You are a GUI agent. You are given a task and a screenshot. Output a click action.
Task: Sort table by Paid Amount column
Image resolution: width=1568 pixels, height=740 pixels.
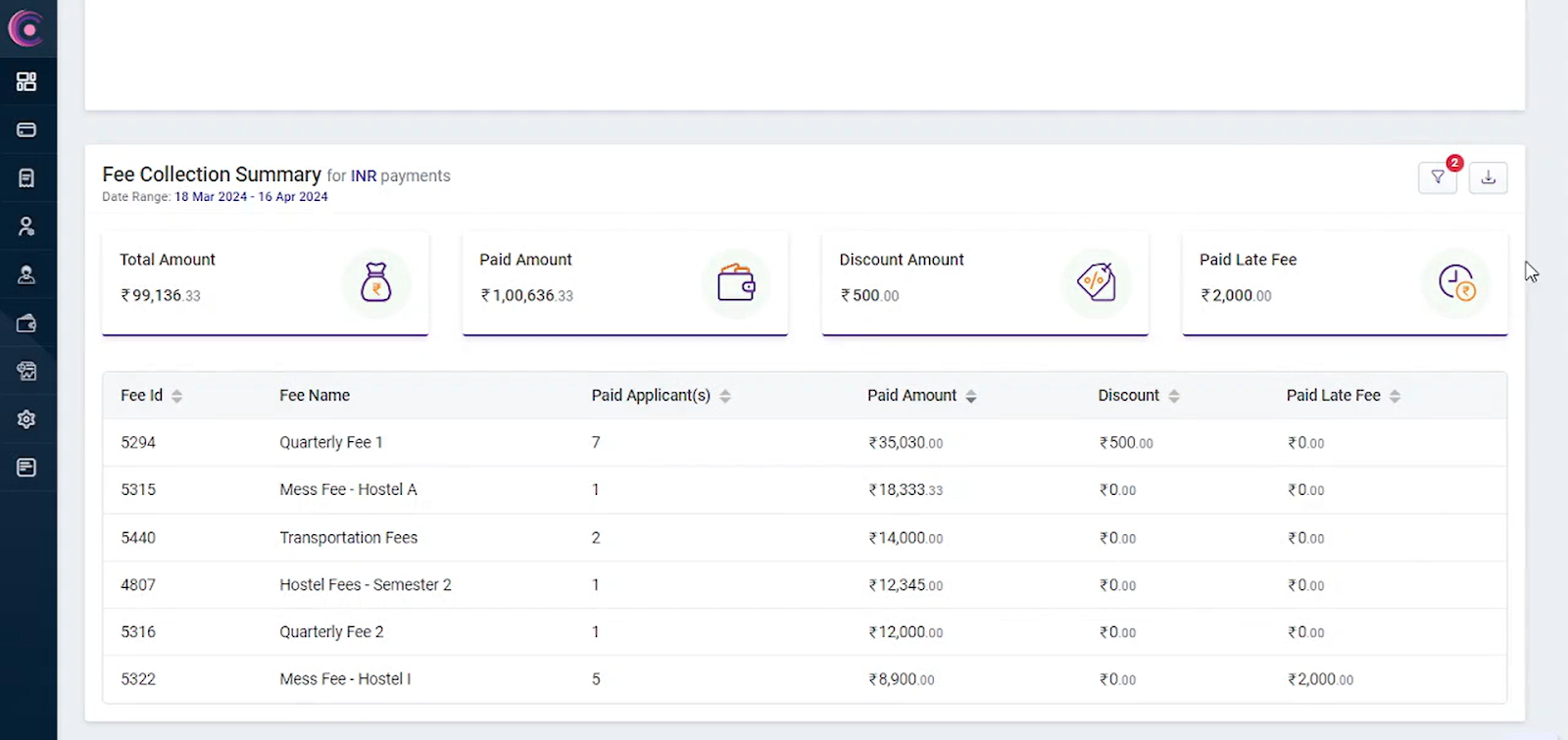pyautogui.click(x=971, y=396)
